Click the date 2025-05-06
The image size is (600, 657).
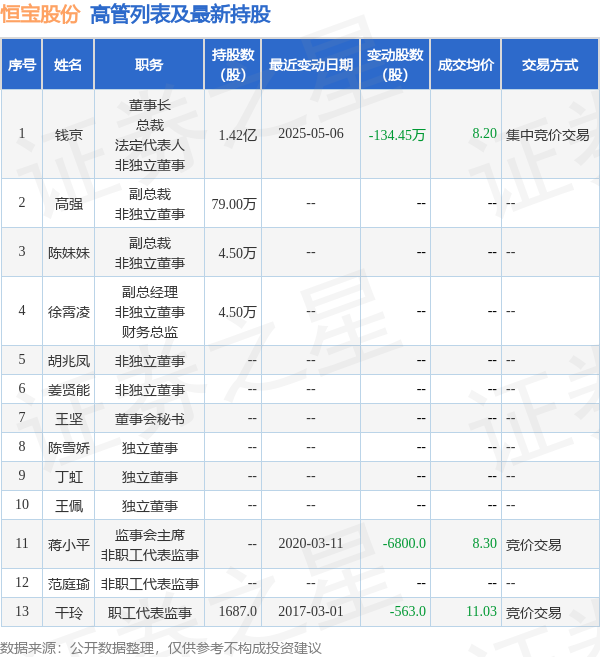tap(311, 134)
